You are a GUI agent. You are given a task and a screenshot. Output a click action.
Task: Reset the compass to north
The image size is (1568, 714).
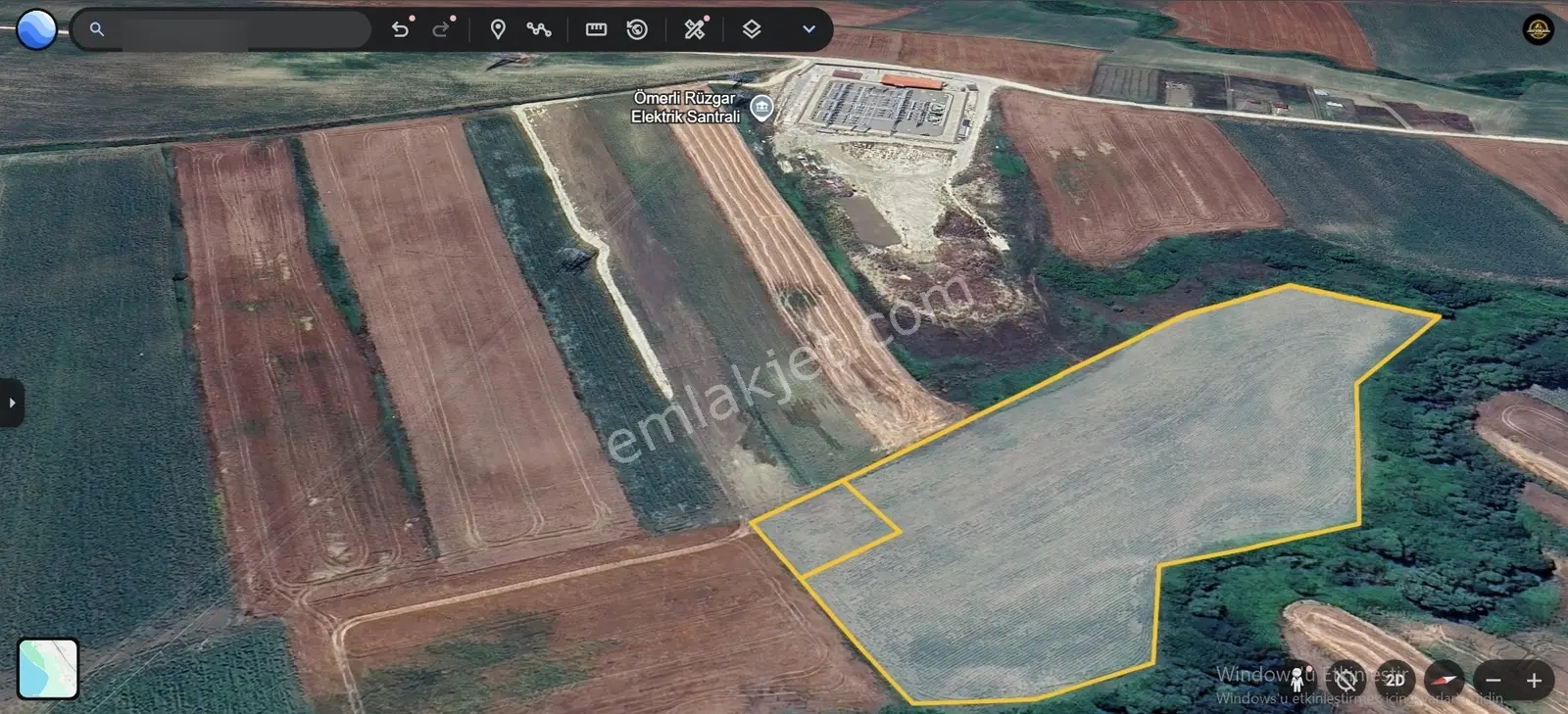tap(1445, 679)
